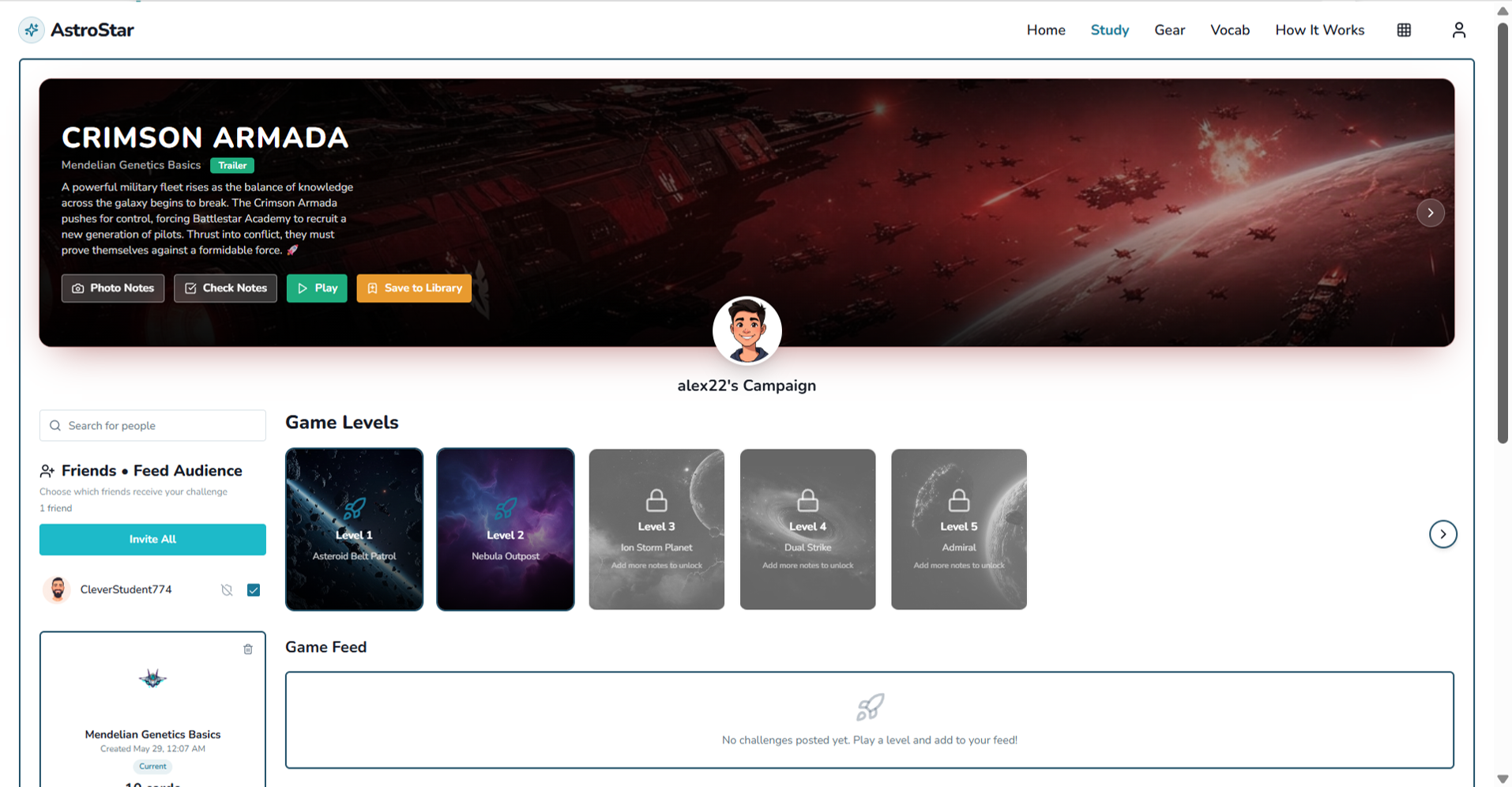The height and width of the screenshot is (787, 1512).
Task: Click the Invite All button
Action: 152,540
